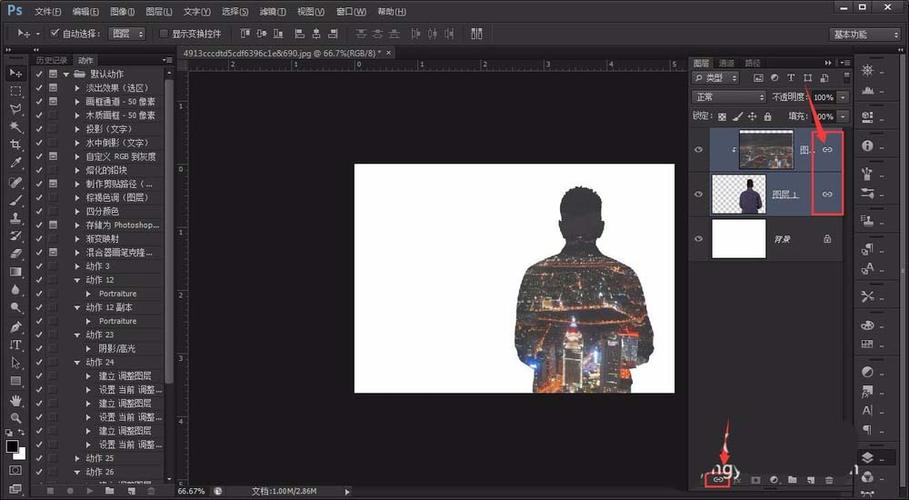Open the 基本功能 workspace dropdown
The width and height of the screenshot is (909, 500).
pos(864,34)
